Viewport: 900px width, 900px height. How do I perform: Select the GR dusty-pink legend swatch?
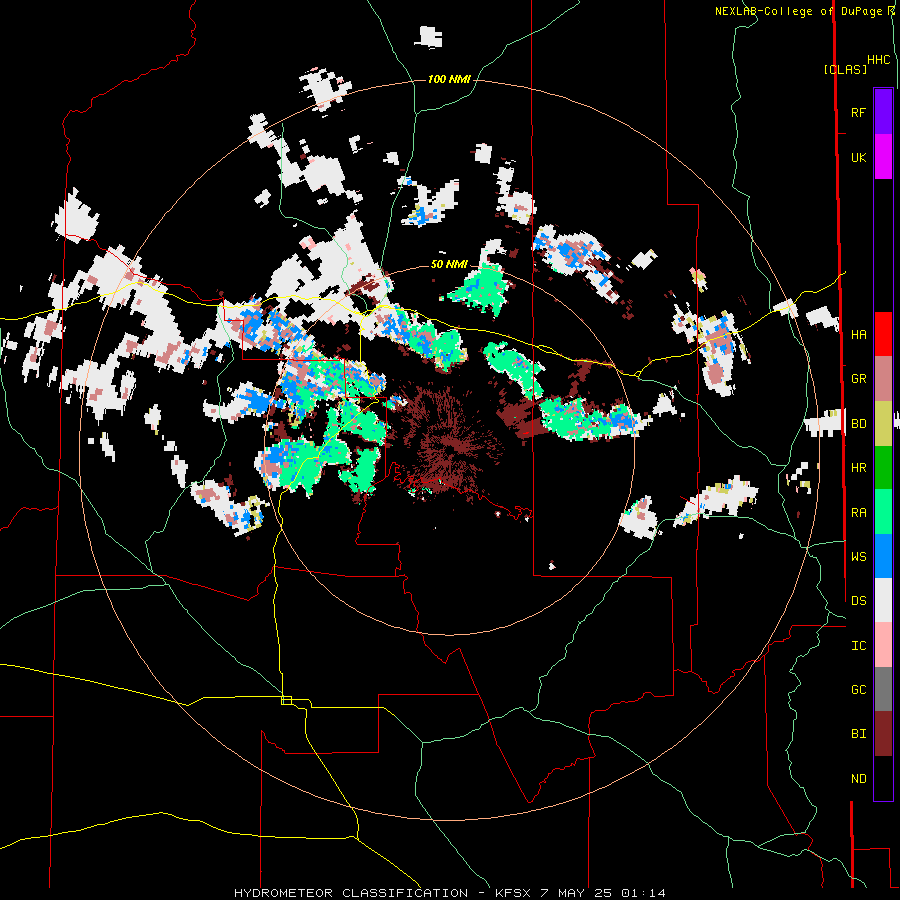pos(883,379)
